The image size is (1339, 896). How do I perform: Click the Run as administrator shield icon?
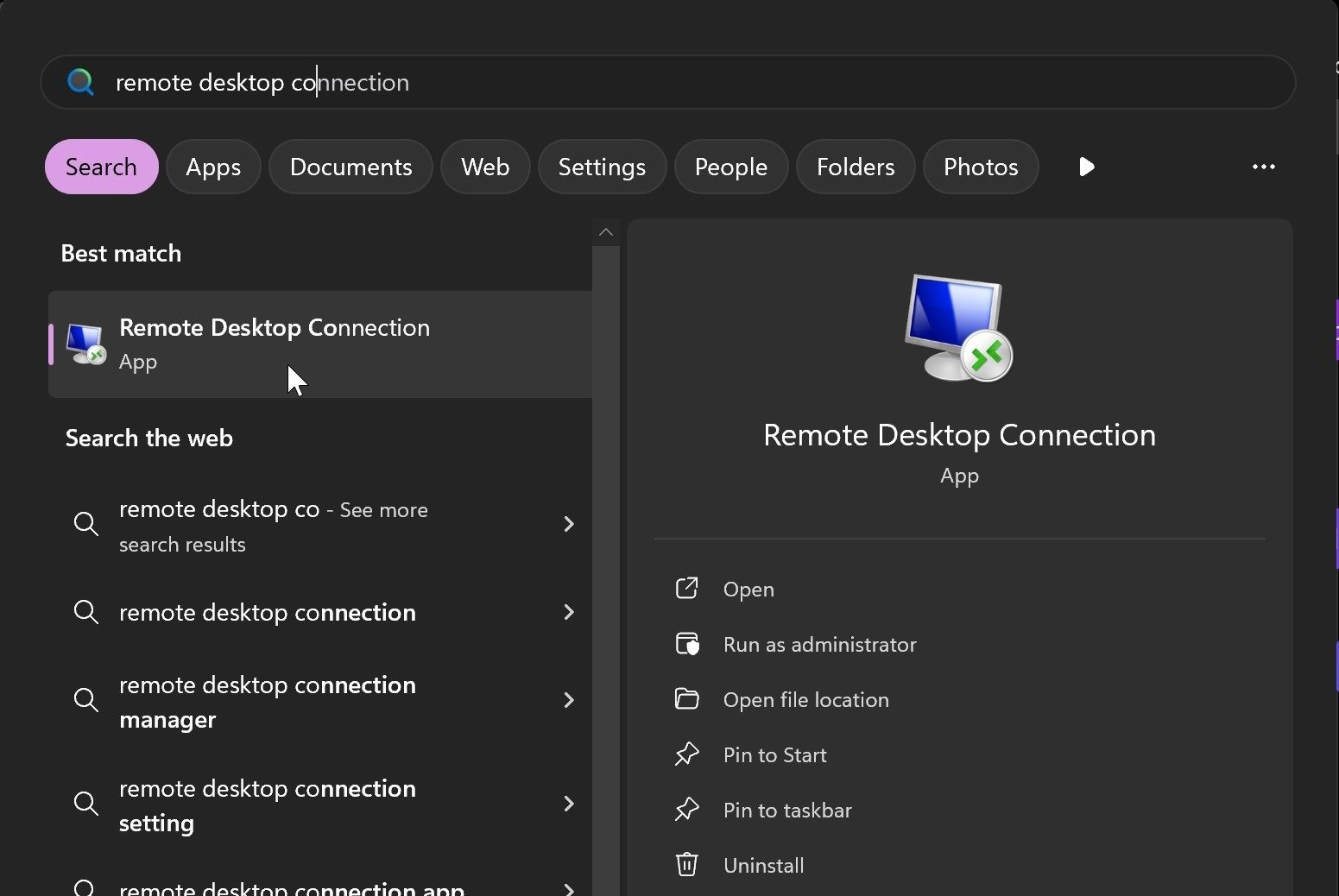(x=686, y=644)
